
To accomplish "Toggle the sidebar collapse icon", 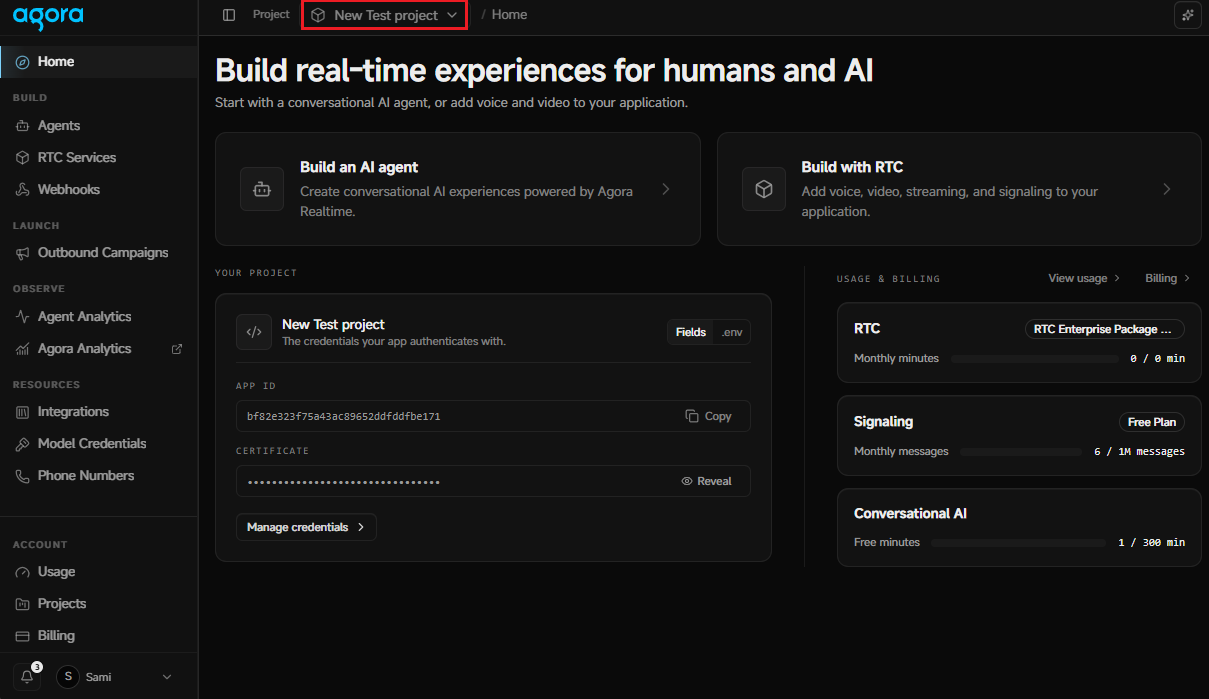I will click(229, 15).
